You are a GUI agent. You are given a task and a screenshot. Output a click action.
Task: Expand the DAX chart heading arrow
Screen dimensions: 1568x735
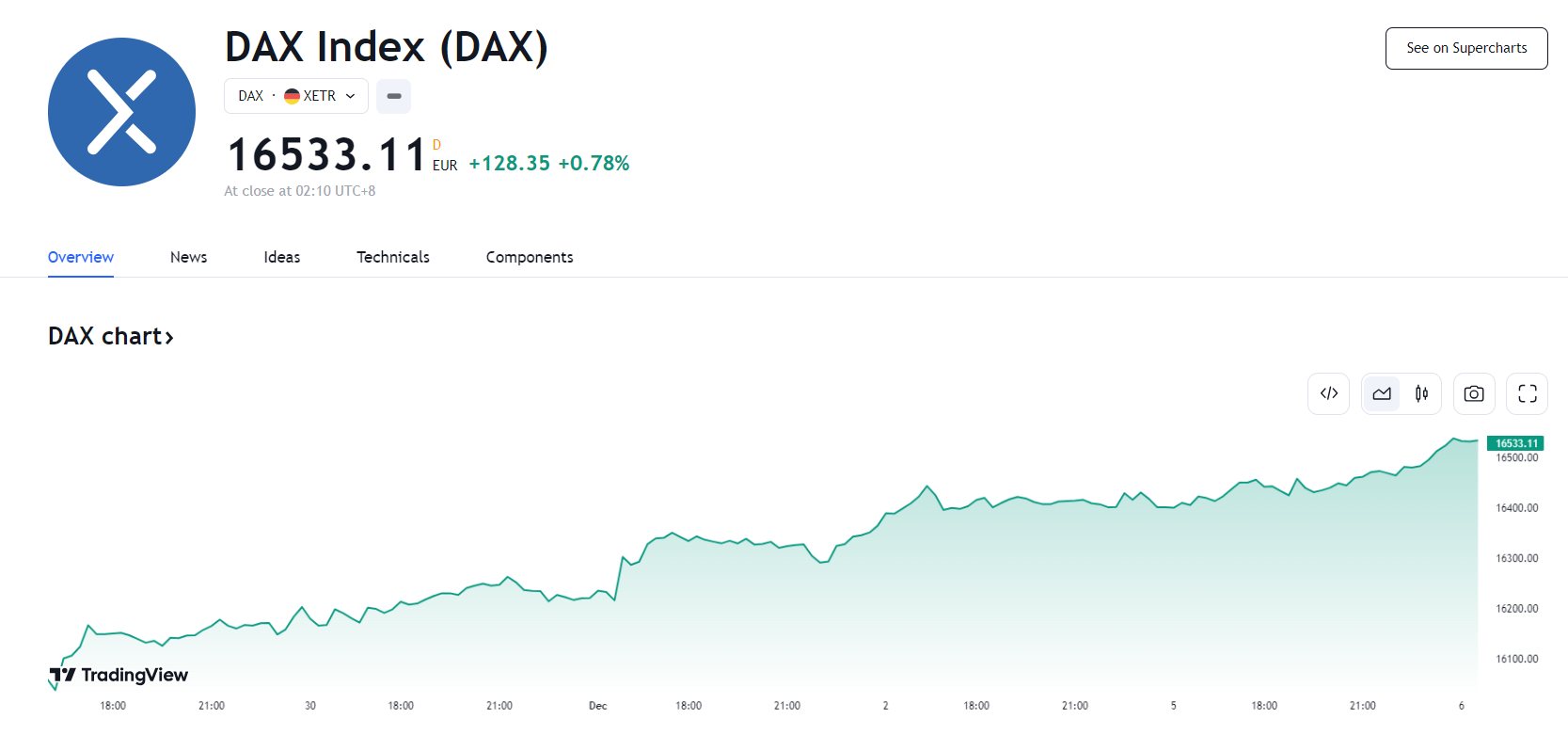169,337
